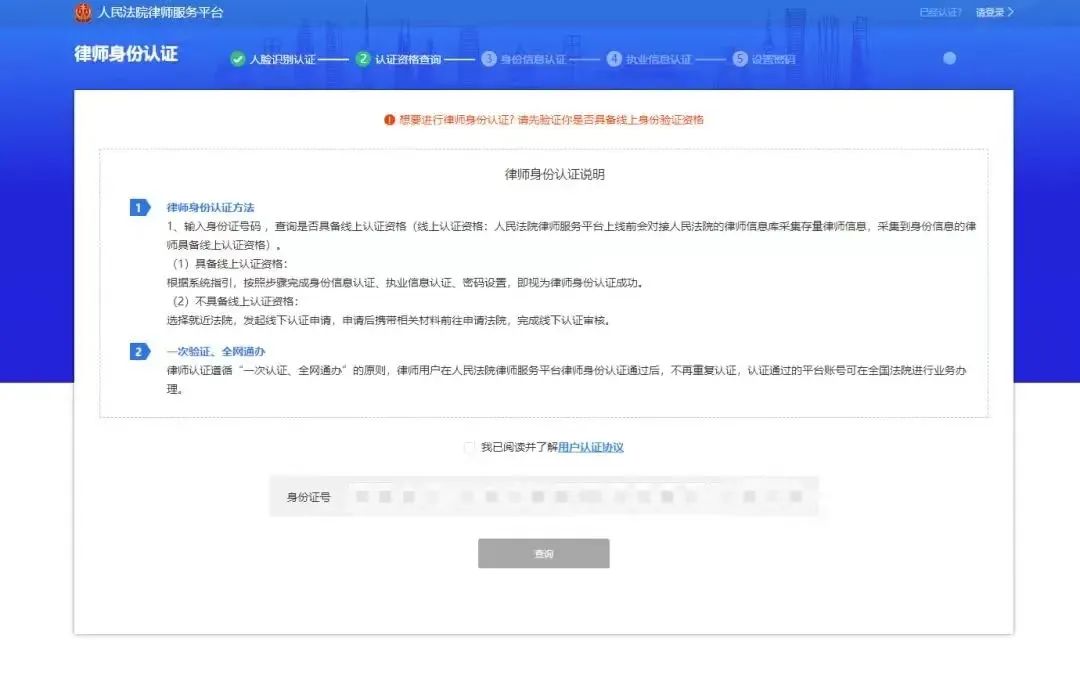Select the 认证资格查询 step label
1080x674 pixels.
[408, 60]
